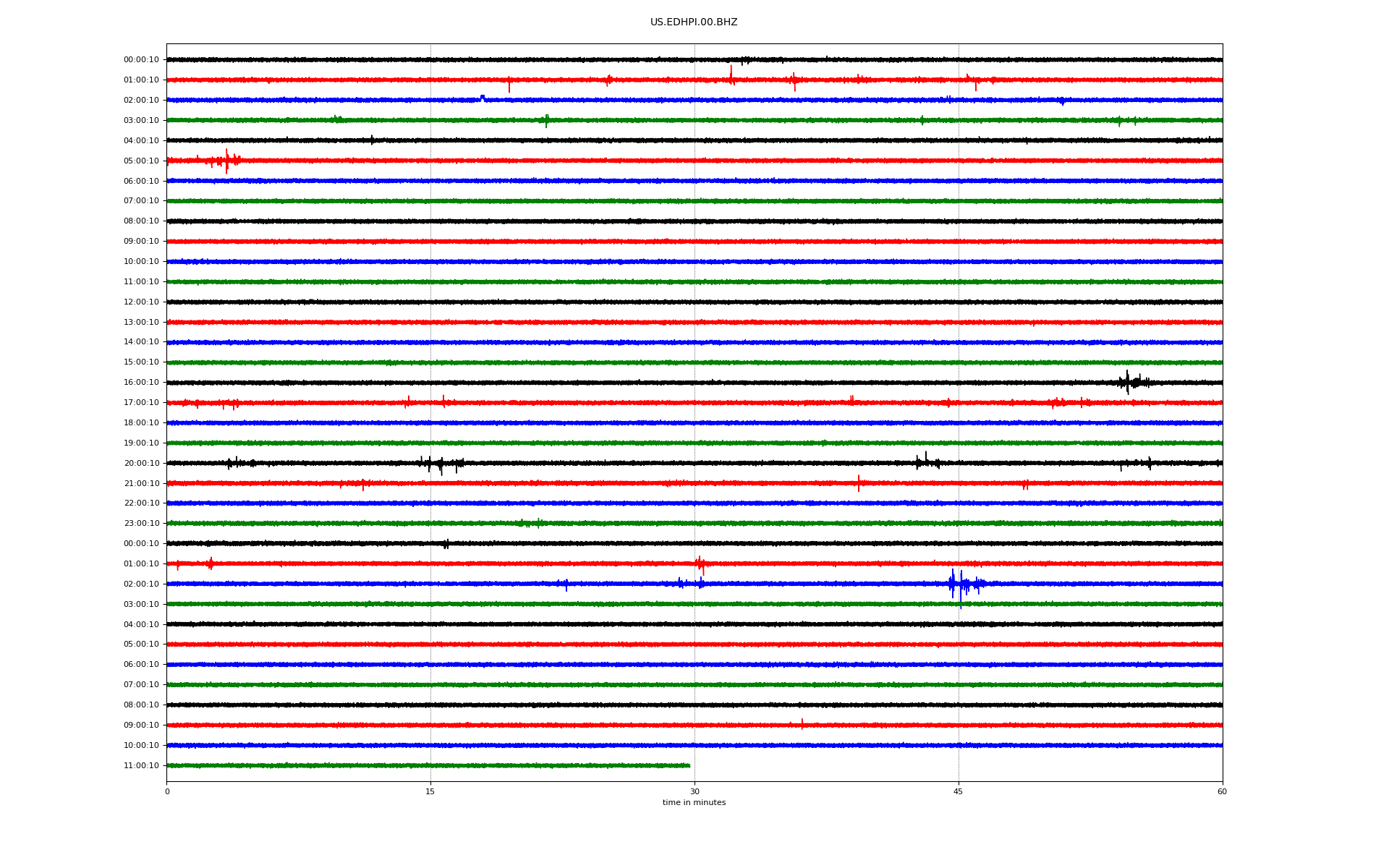Viewport: 1389px width, 868px height.
Task: Click the 11:00:10 label at bottom
Action: 141,766
